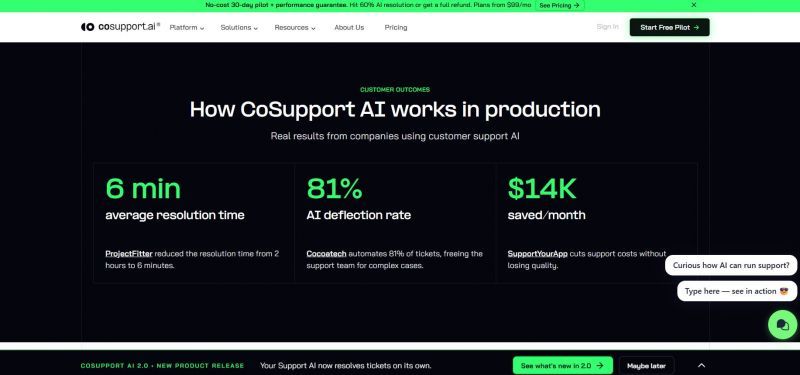The image size is (800, 375).
Task: Open the Cocoatech case study link
Action: [x=327, y=254]
